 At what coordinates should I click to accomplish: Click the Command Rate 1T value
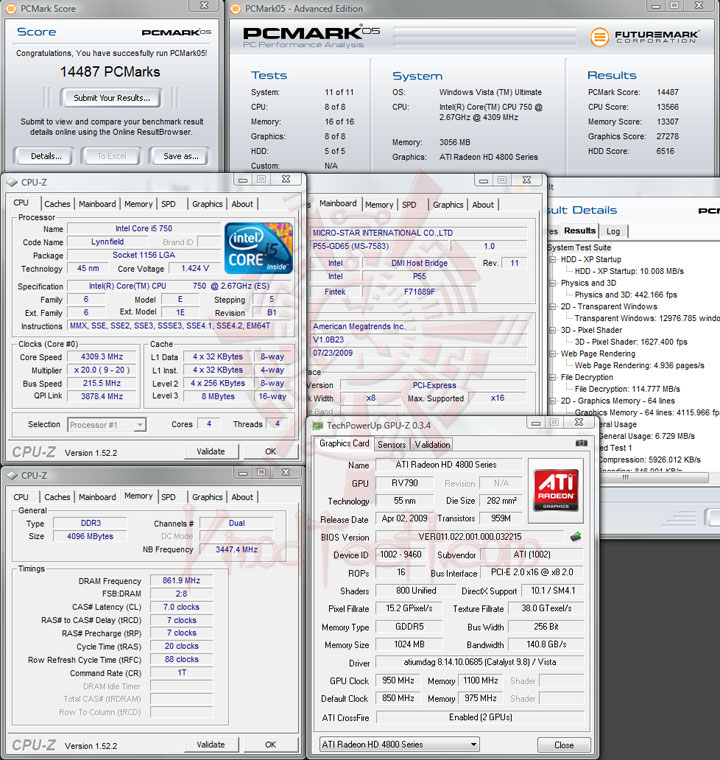tap(181, 673)
